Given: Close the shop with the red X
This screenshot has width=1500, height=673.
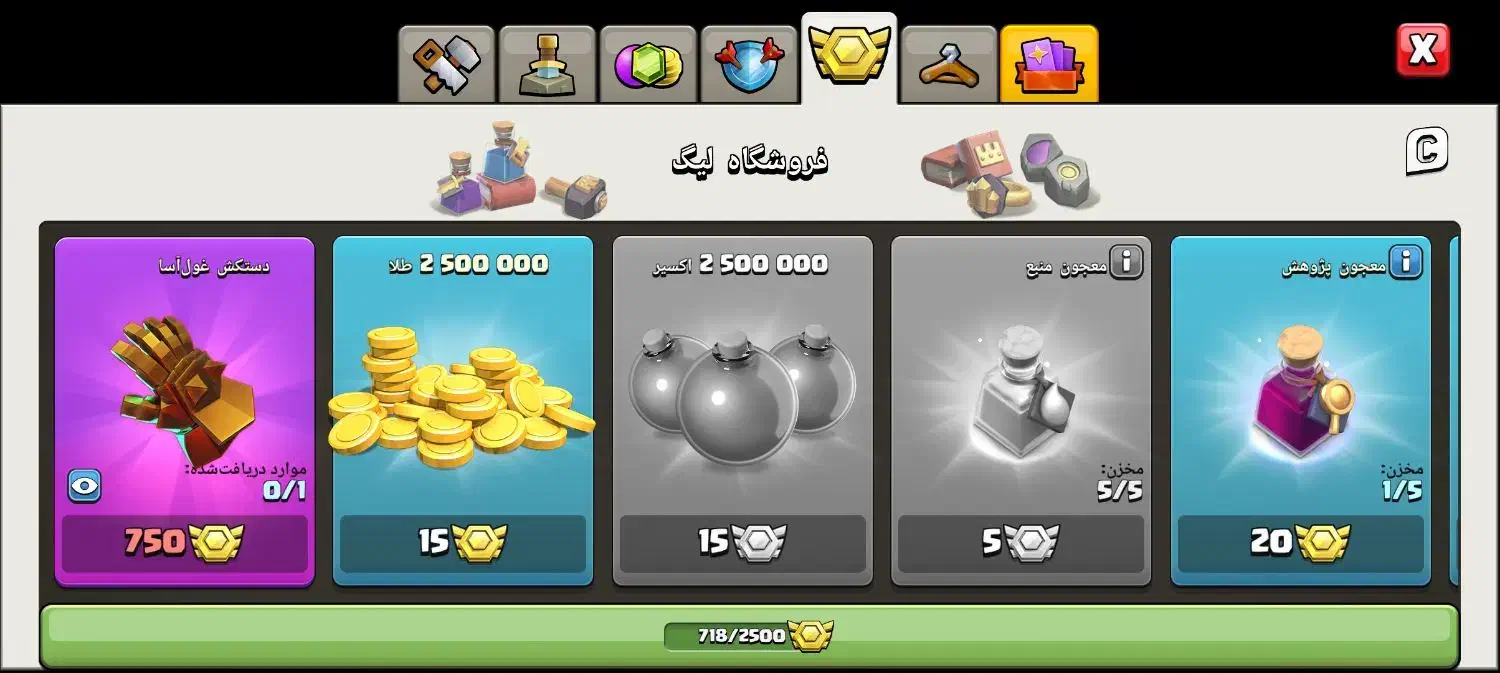Looking at the screenshot, I should (x=1423, y=50).
